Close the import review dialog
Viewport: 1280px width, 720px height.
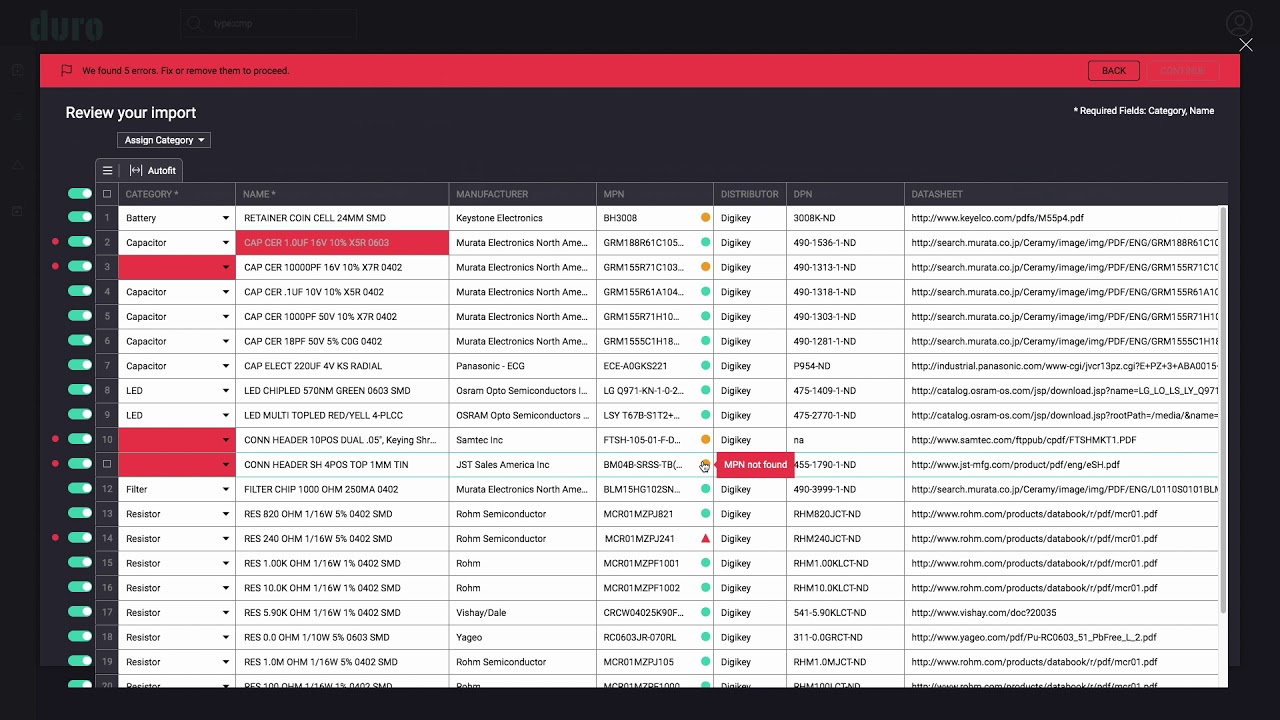[x=1245, y=45]
